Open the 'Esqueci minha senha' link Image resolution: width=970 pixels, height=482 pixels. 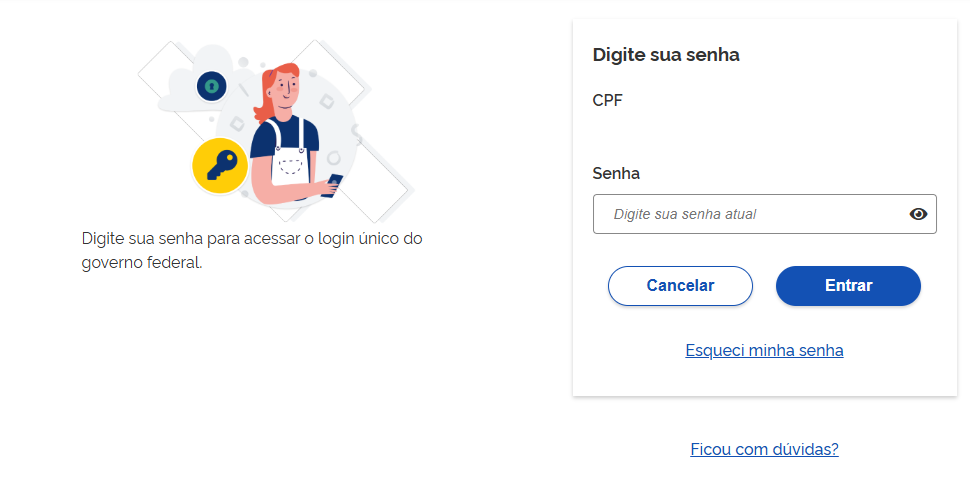pyautogui.click(x=764, y=350)
